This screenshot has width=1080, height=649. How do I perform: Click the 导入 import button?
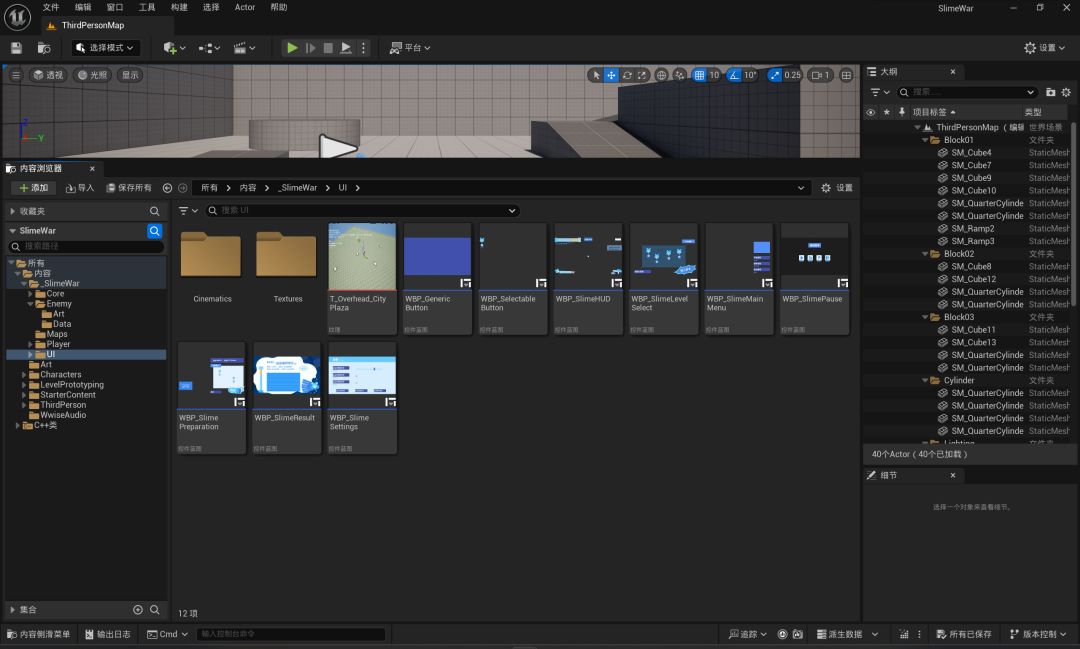pyautogui.click(x=80, y=187)
